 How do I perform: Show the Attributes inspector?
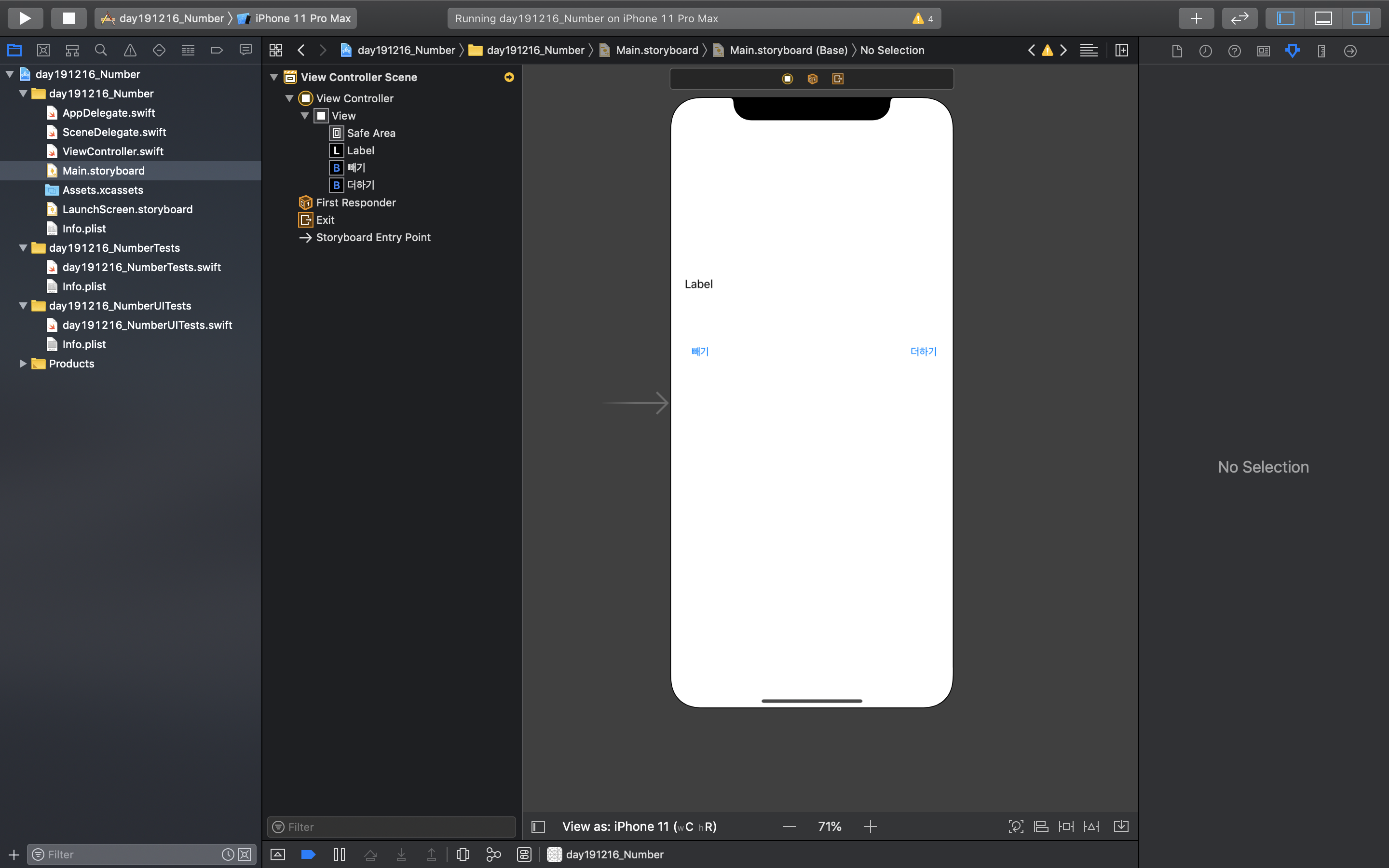coord(1292,51)
